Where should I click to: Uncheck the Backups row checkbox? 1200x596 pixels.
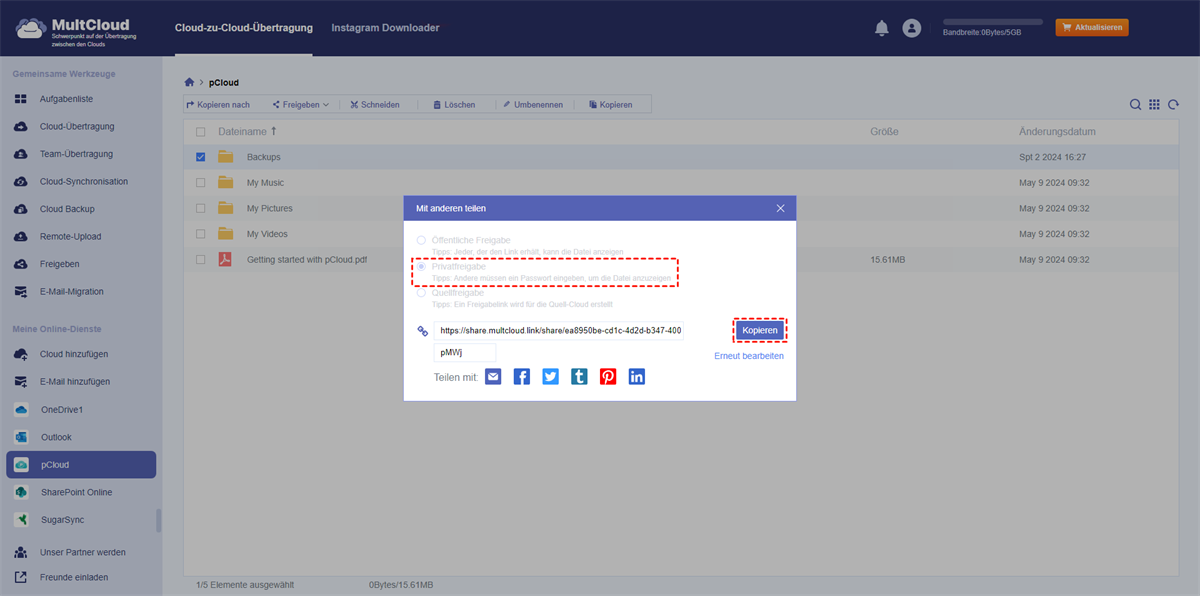point(201,157)
